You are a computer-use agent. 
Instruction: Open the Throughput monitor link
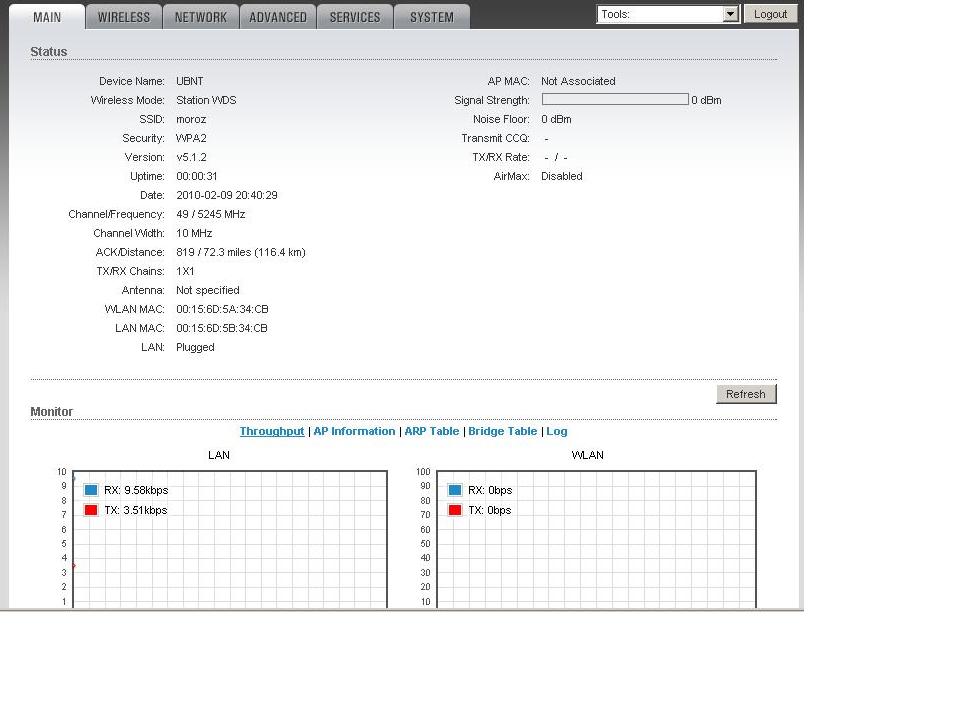tap(272, 431)
